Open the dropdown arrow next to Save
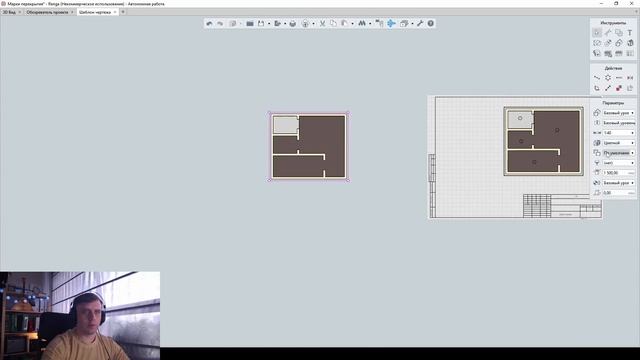The height and width of the screenshot is (360, 640). pos(269,24)
